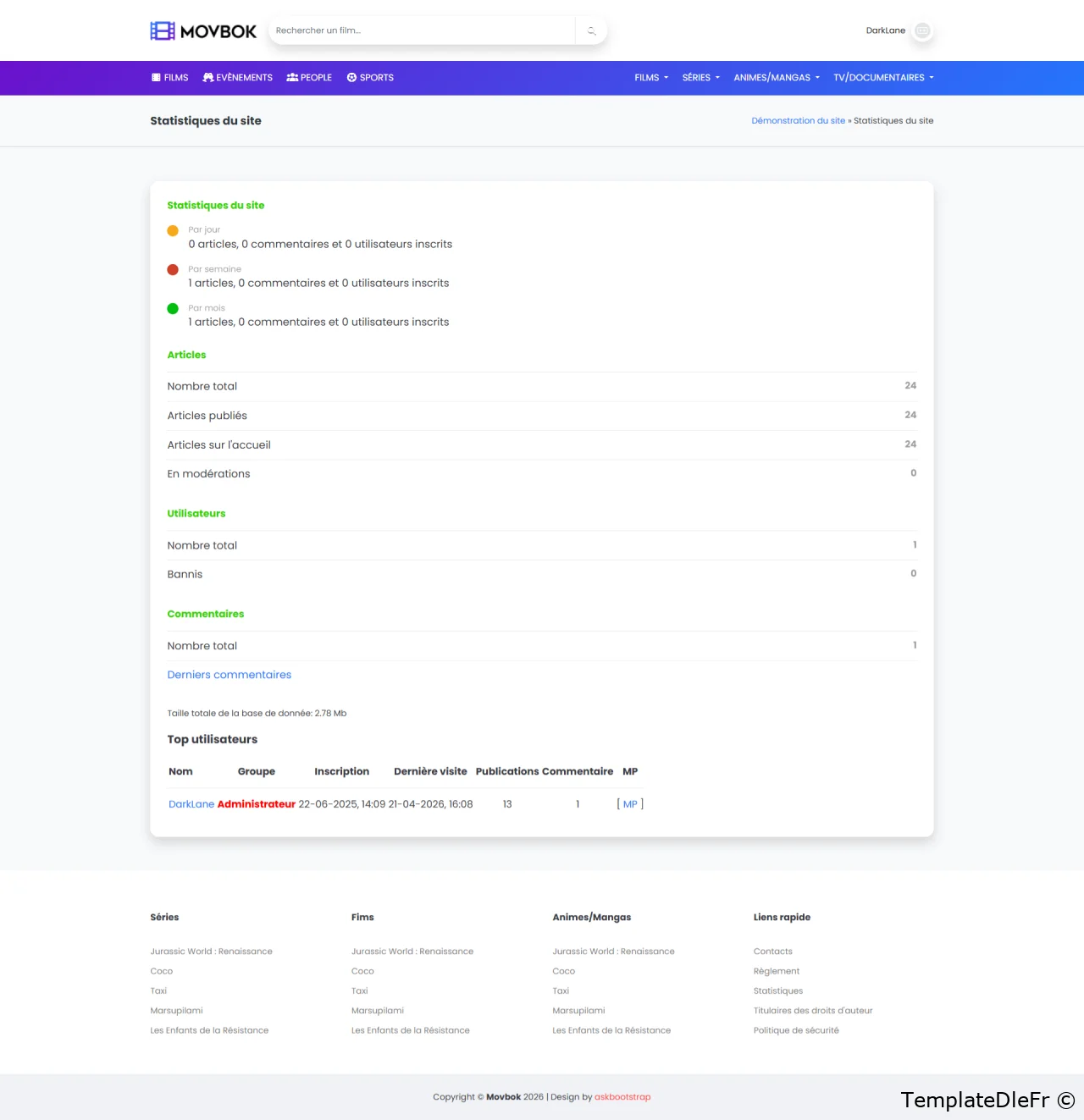1084x1120 pixels.
Task: Expand the Séries dropdown menu
Action: (700, 78)
